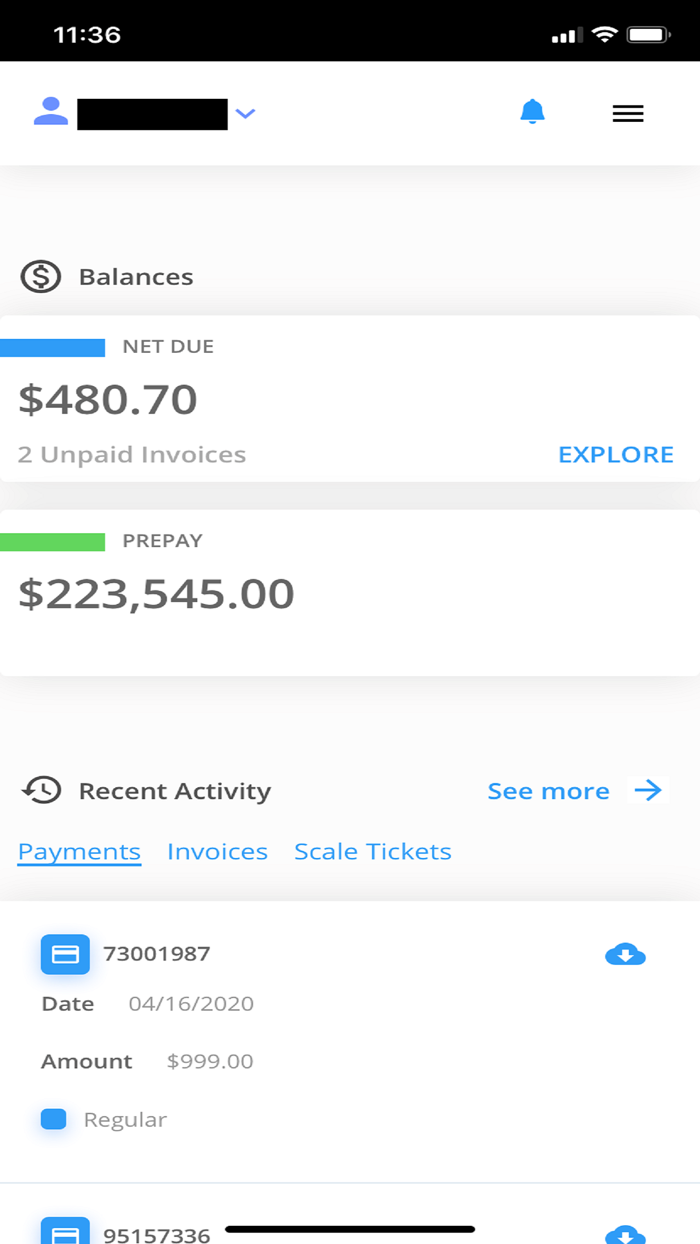Tap the blue Net Due color bar

pyautogui.click(x=52, y=348)
